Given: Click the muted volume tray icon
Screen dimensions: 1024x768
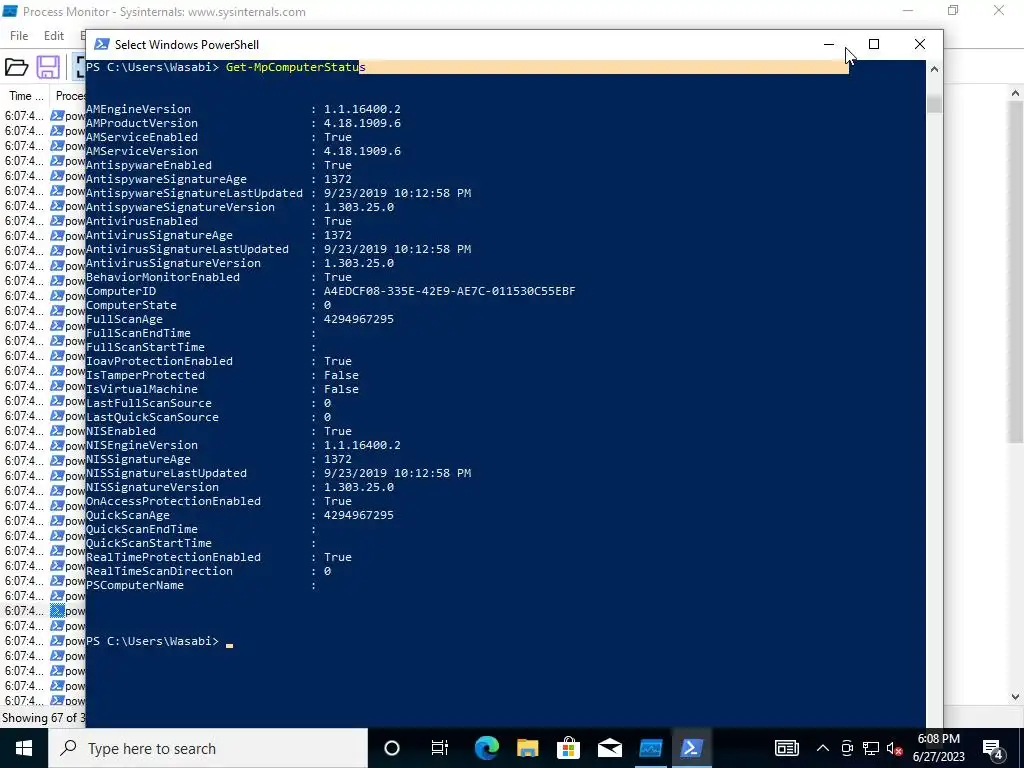Looking at the screenshot, I should (895, 748).
